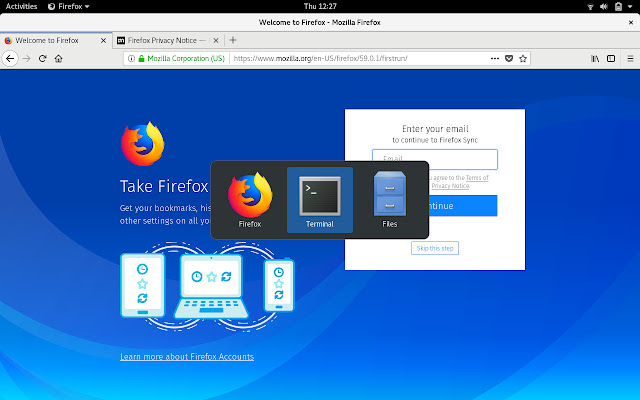The width and height of the screenshot is (640, 400).
Task: Open the Firefox hamburger menu
Action: (630, 58)
